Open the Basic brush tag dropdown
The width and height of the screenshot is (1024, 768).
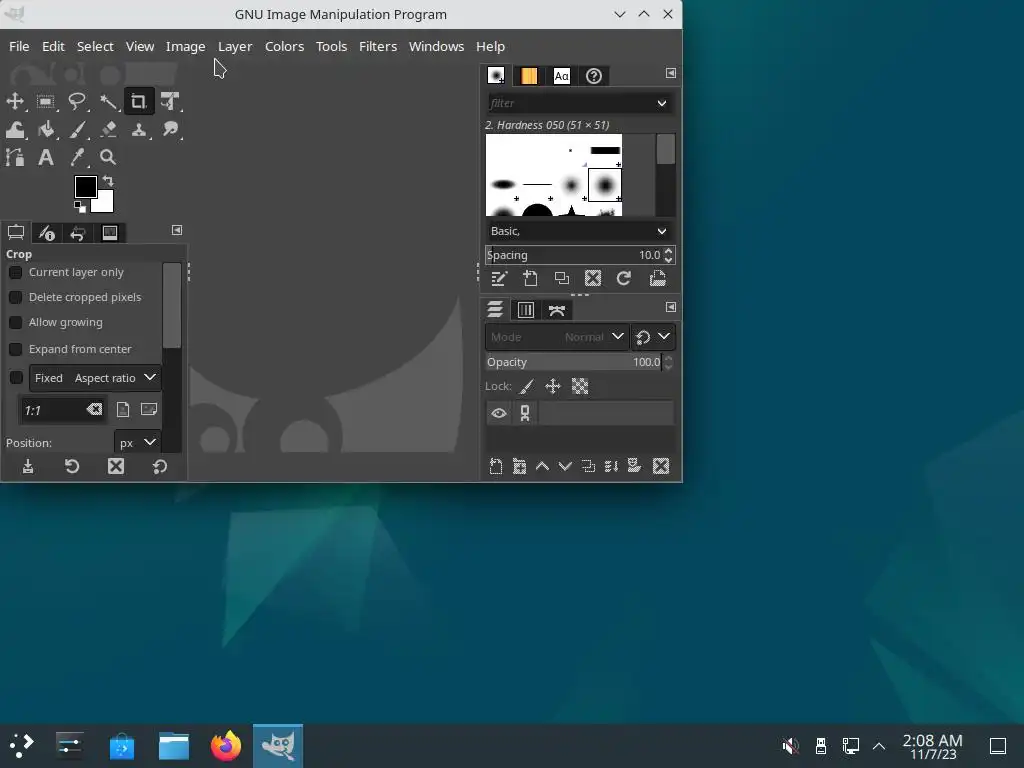[x=579, y=231]
